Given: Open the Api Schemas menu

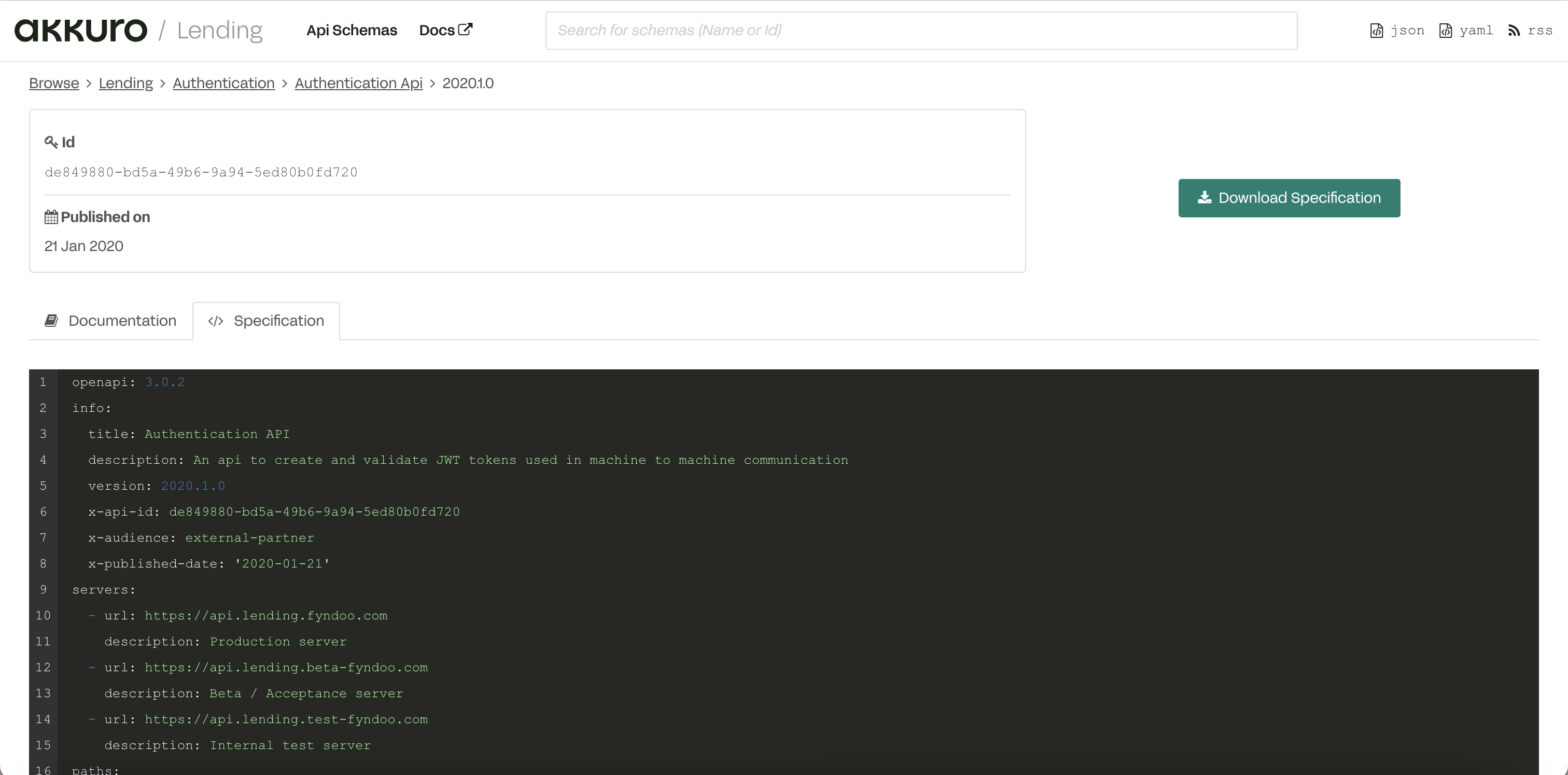Looking at the screenshot, I should [x=351, y=30].
